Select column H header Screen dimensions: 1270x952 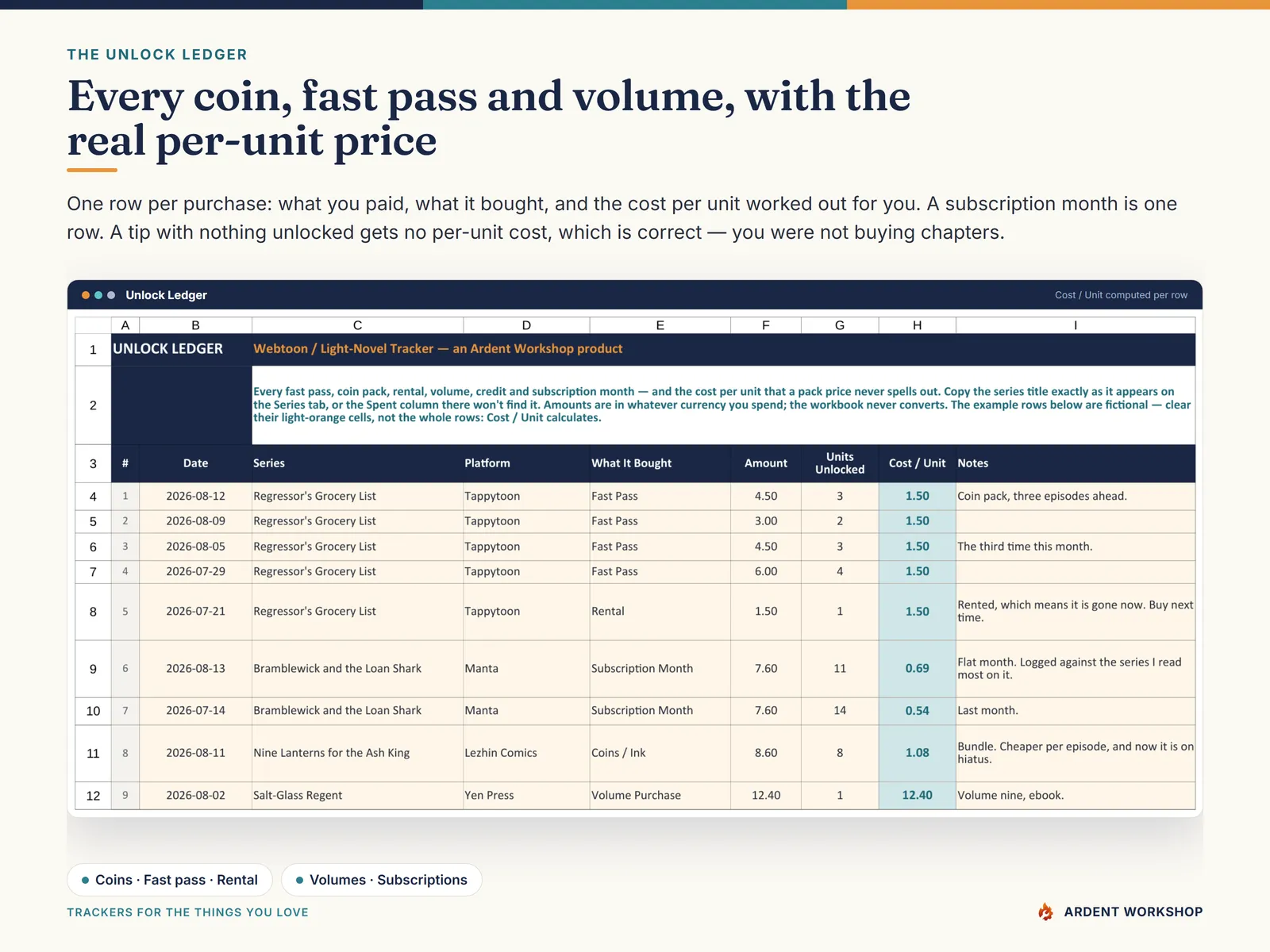click(x=917, y=325)
